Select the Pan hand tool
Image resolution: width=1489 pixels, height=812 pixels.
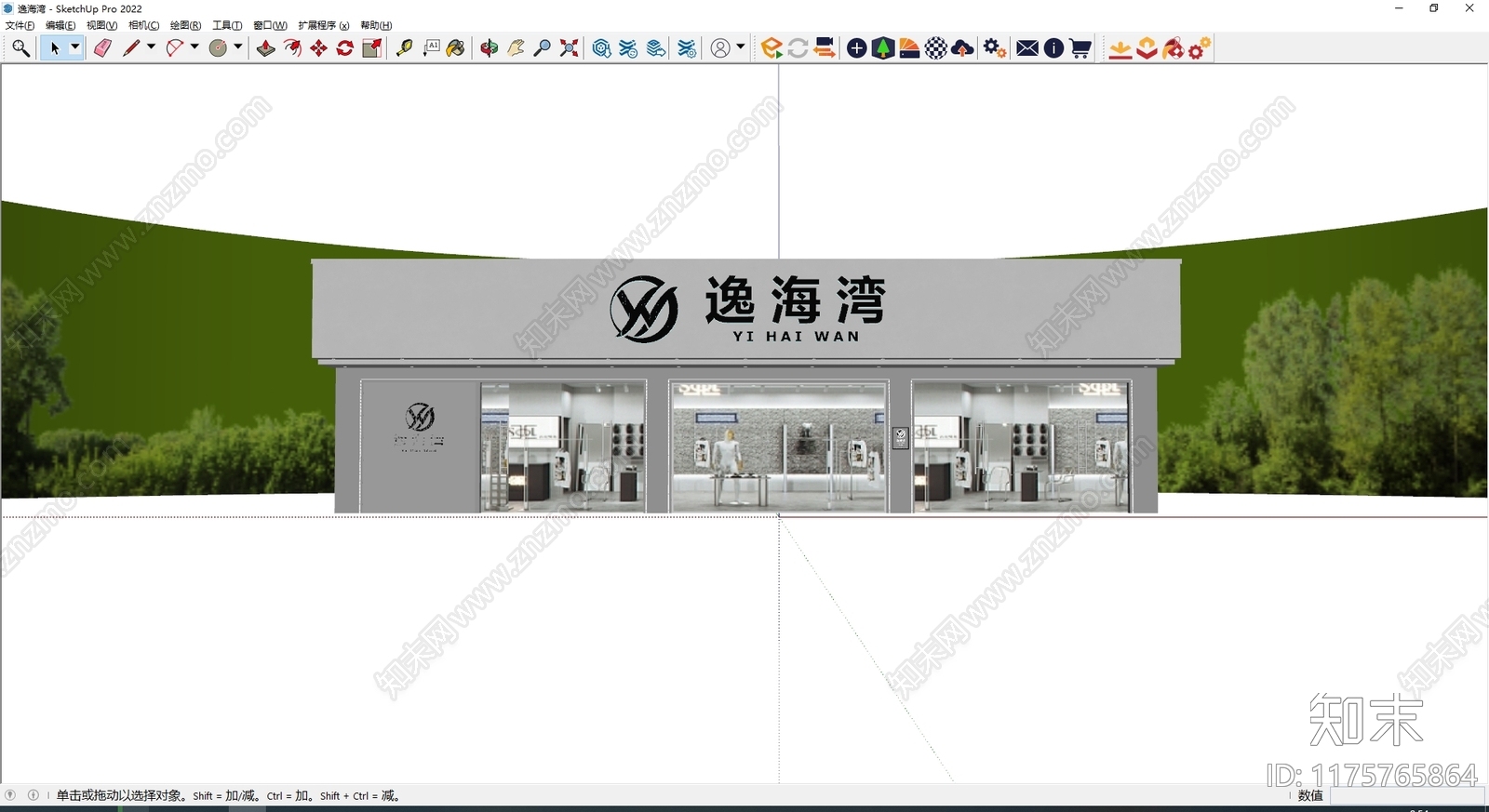(516, 48)
